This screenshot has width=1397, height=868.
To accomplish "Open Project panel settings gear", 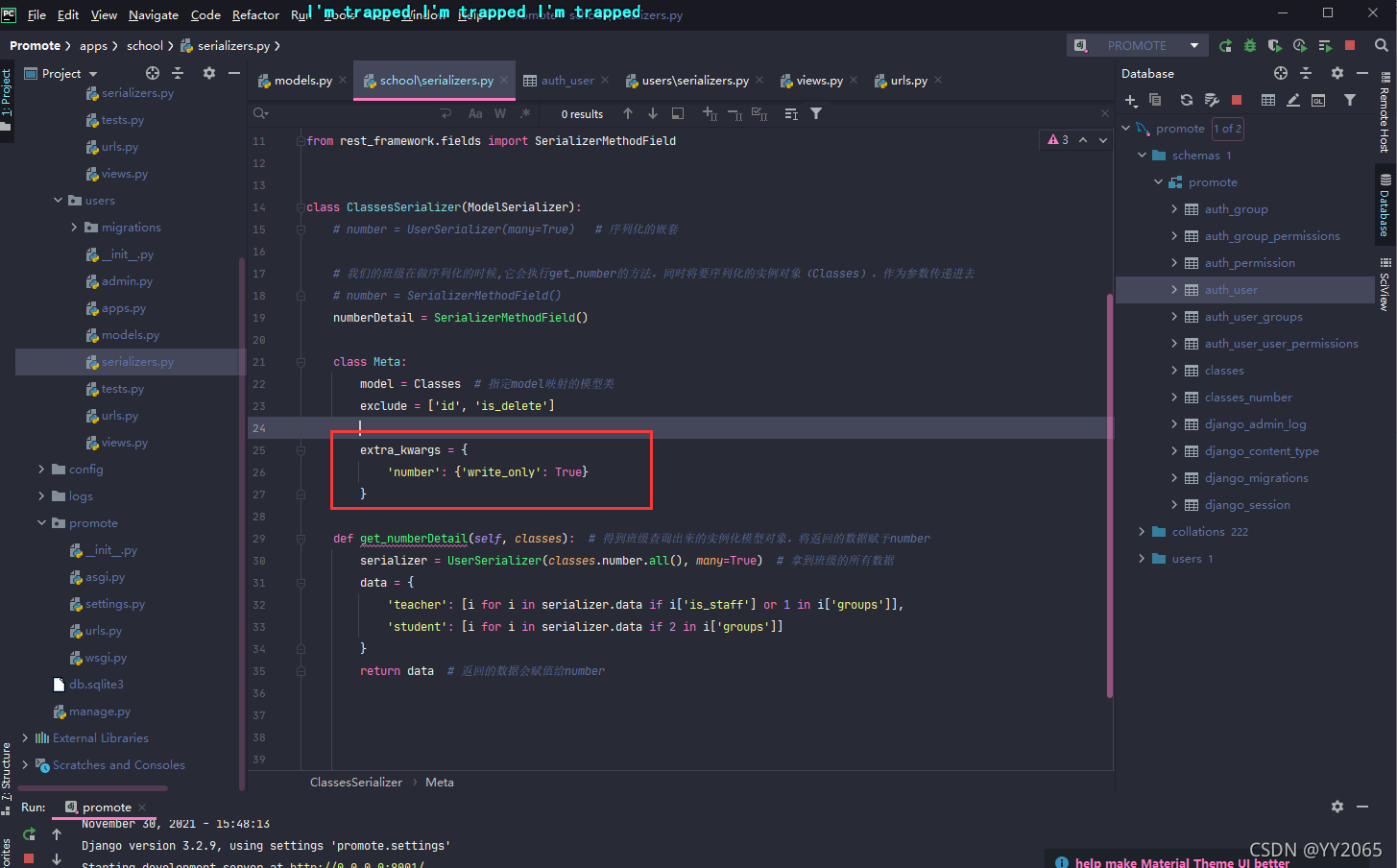I will point(209,73).
